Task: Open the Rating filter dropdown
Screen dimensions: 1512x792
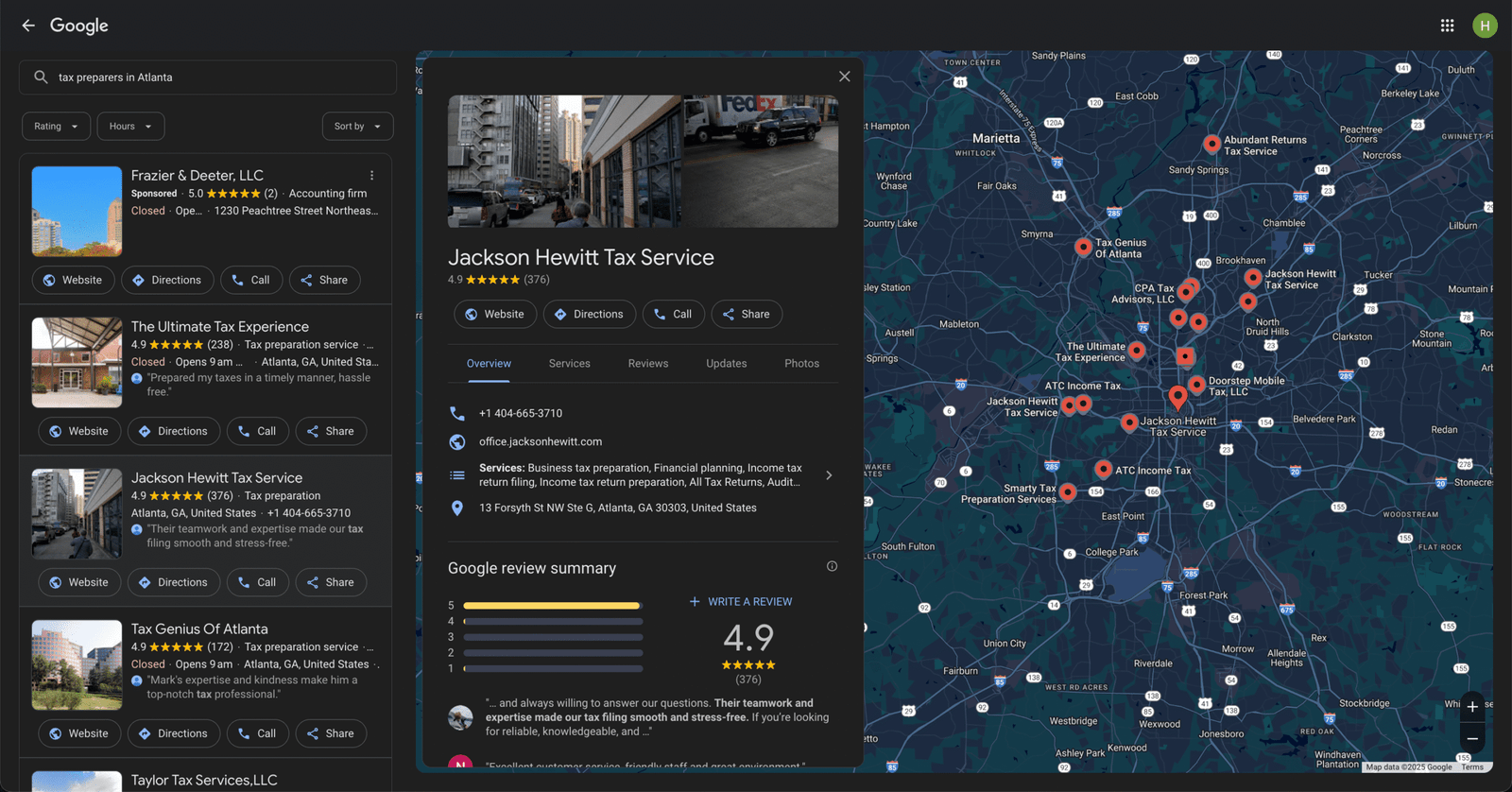Action: click(x=57, y=127)
